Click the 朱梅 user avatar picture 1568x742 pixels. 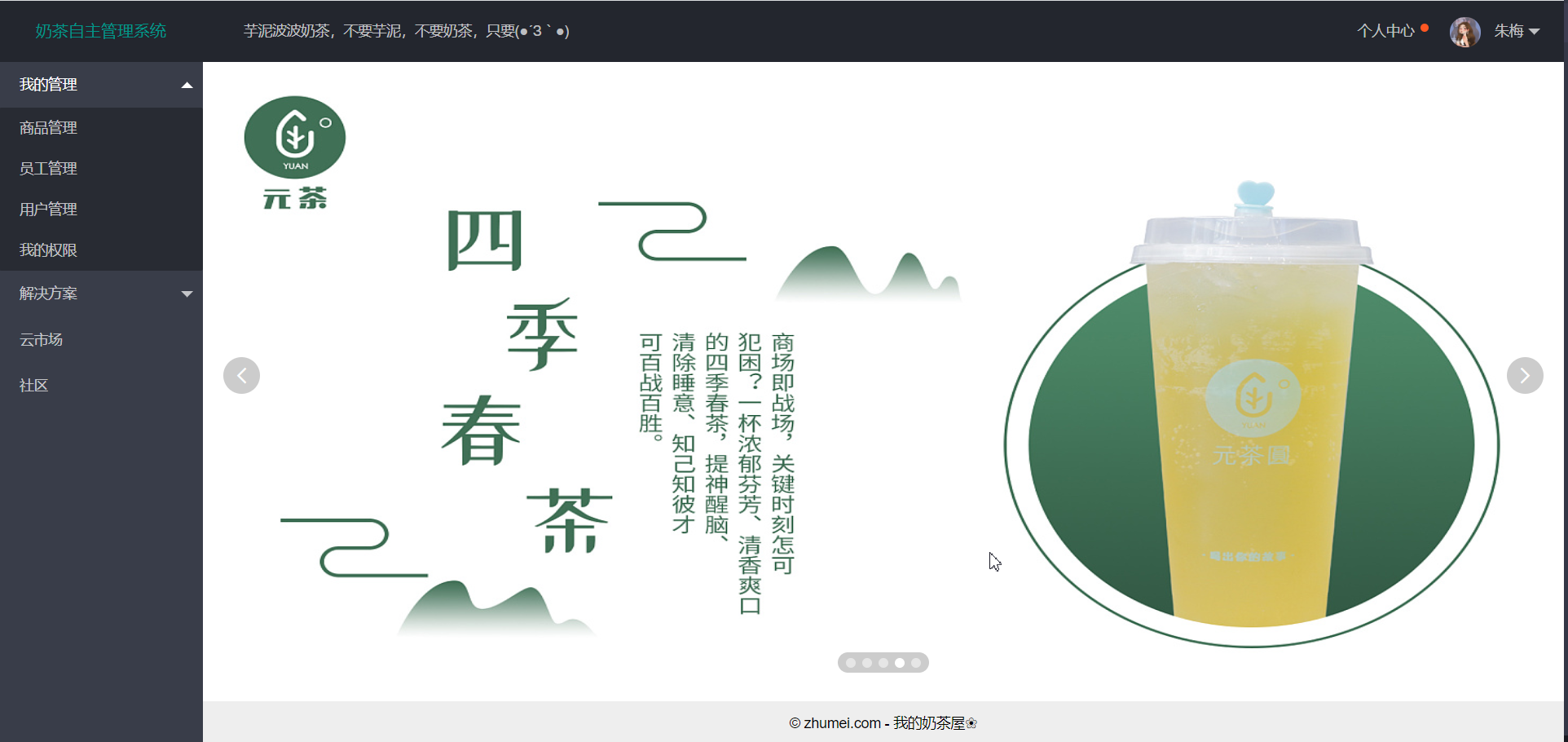point(1464,32)
